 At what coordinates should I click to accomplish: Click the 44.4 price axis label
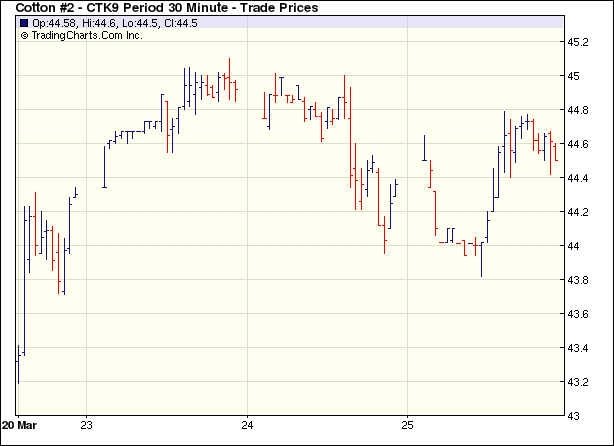coord(579,178)
